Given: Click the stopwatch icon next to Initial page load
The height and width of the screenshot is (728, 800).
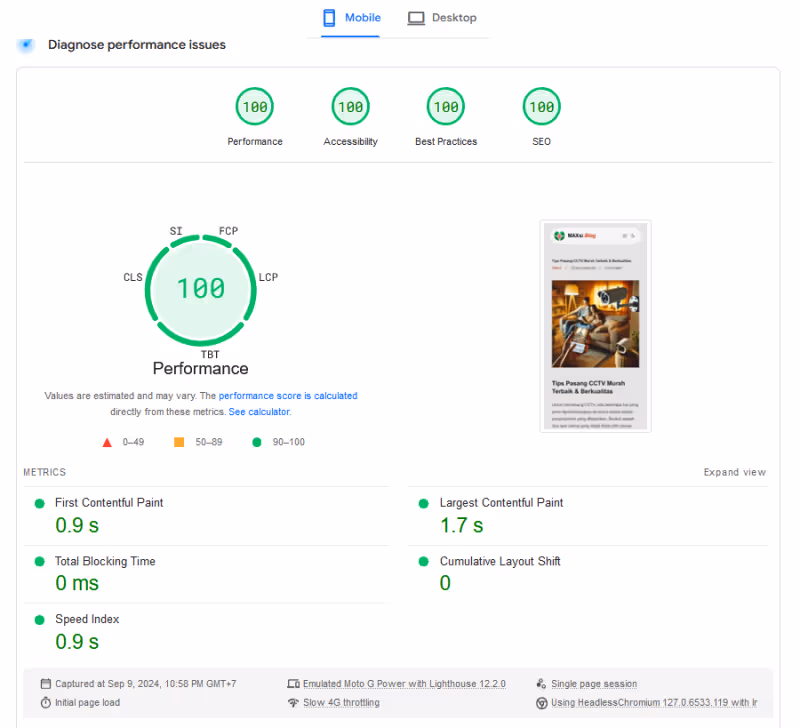Looking at the screenshot, I should tap(44, 703).
